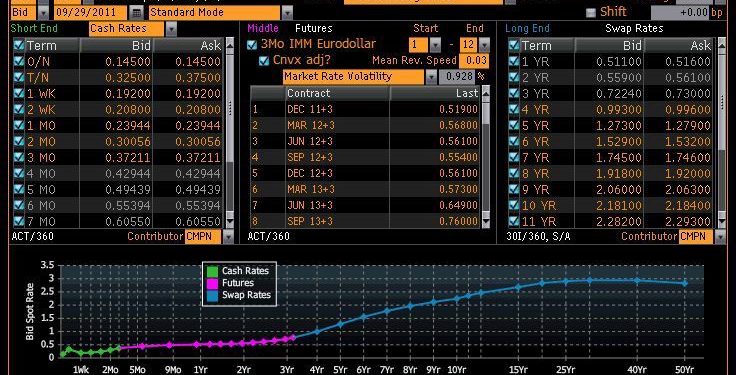Toggle the 6 MO term checkbox

[19, 205]
